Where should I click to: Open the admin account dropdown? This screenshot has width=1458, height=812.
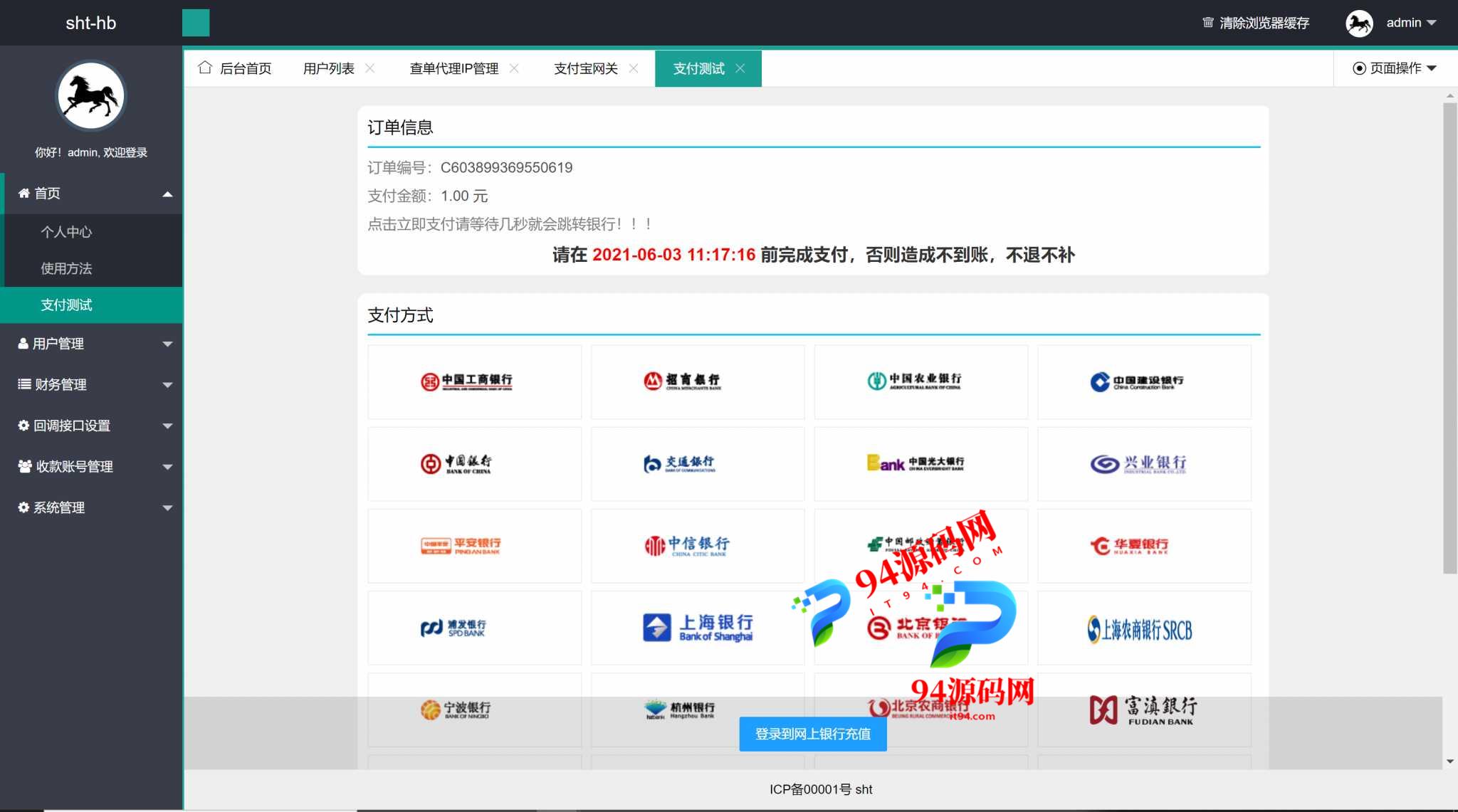coord(1410,23)
